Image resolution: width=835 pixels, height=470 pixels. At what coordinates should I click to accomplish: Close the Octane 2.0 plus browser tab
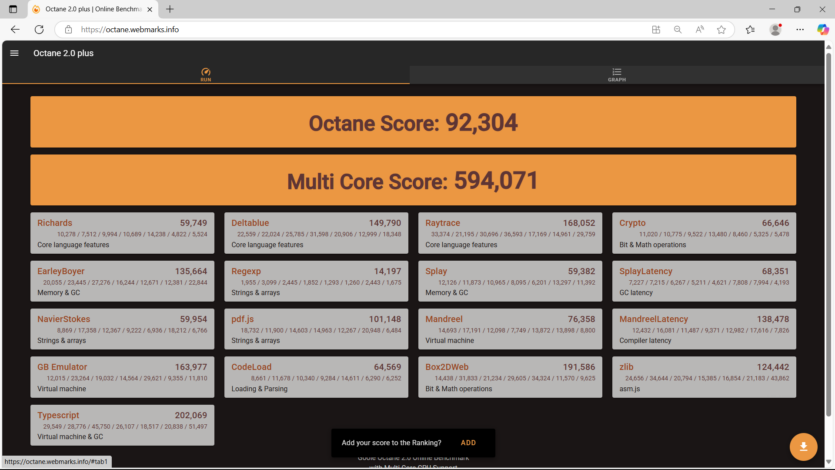pyautogui.click(x=150, y=9)
